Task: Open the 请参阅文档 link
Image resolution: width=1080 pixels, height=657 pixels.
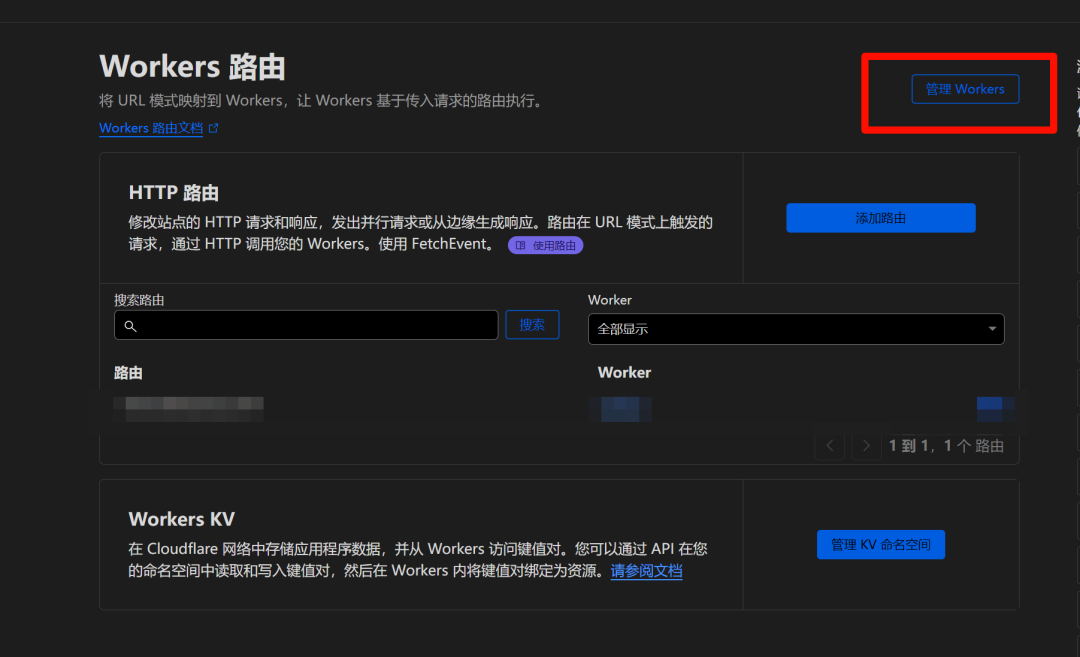Action: (646, 571)
